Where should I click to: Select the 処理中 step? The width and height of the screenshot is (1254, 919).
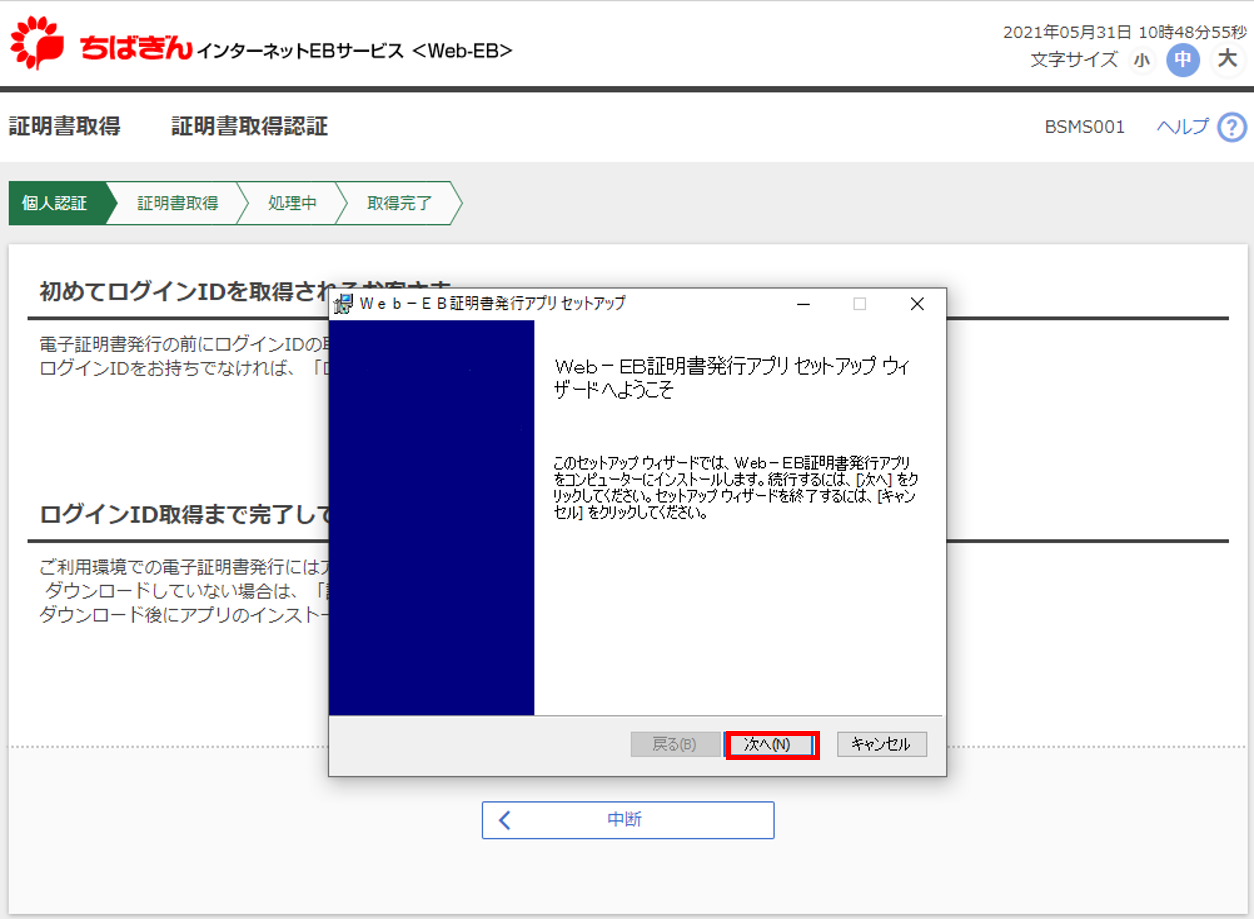click(292, 203)
